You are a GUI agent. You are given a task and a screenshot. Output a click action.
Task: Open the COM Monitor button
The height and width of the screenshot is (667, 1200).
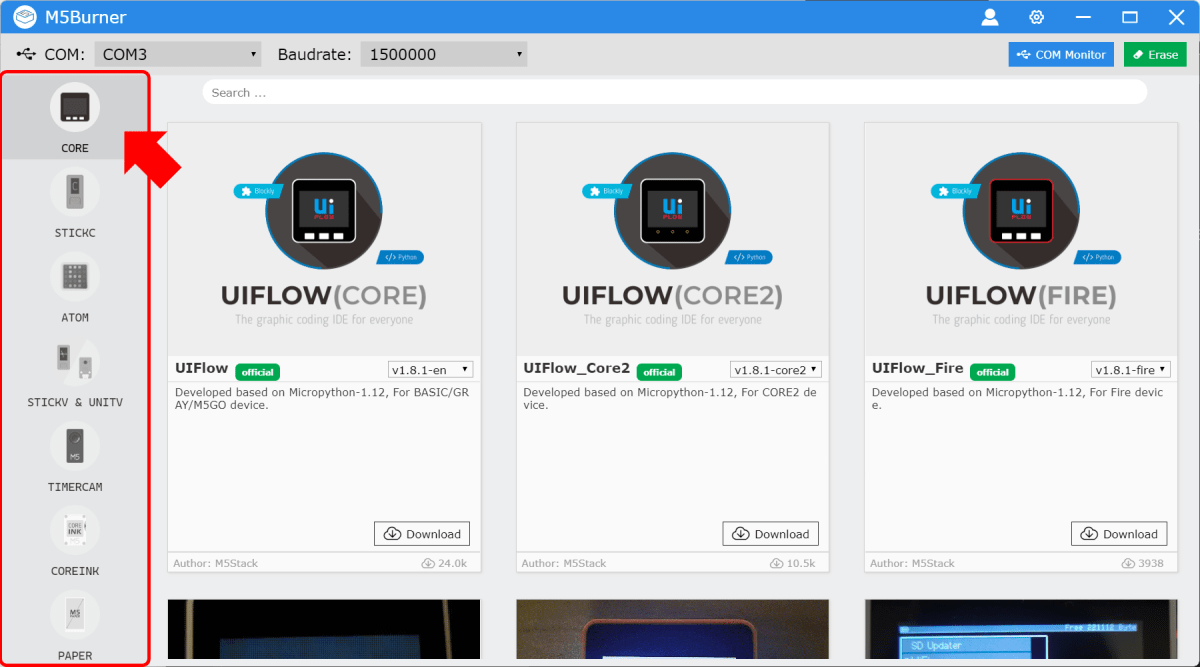(1061, 54)
